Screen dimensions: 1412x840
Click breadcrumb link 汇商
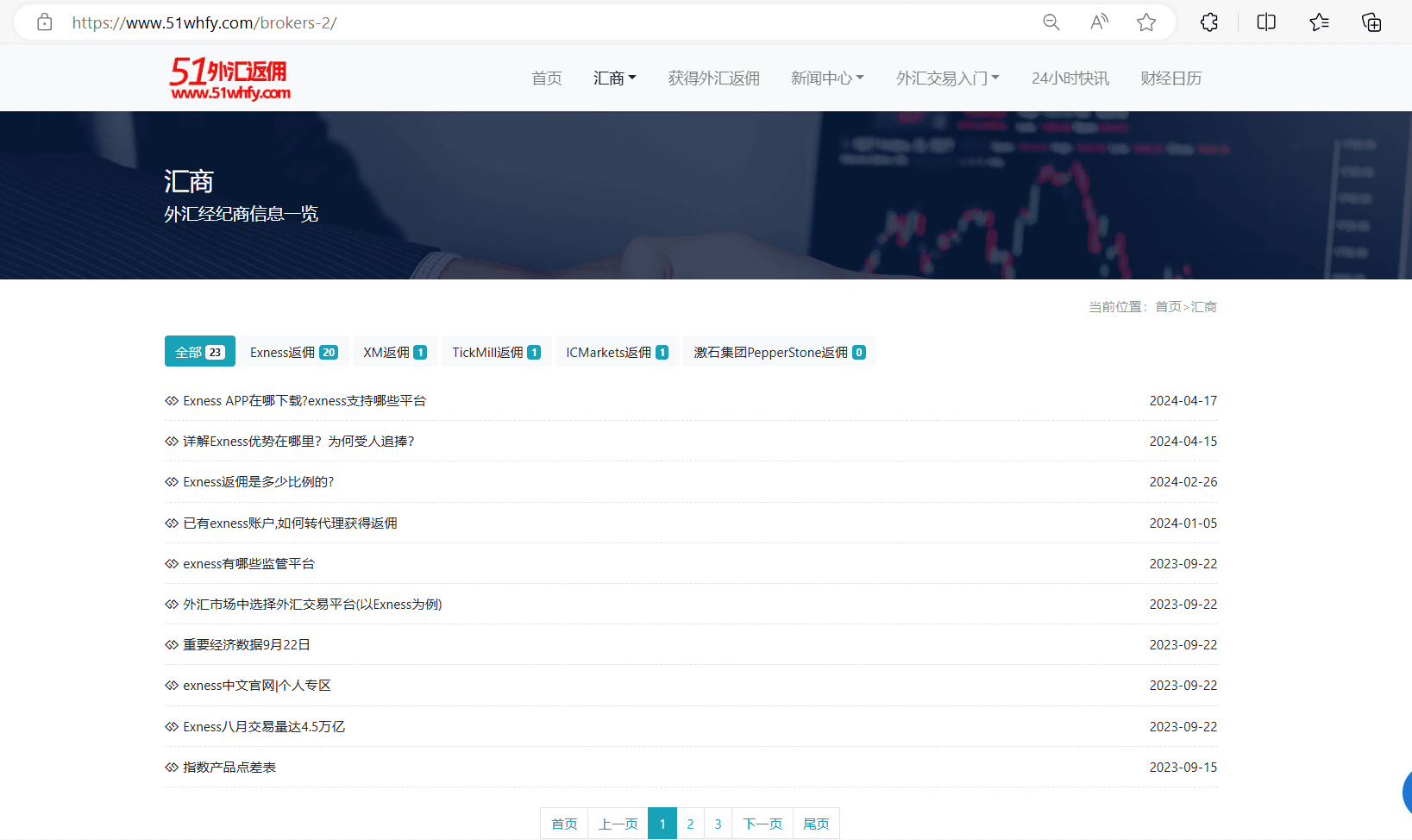(x=1204, y=307)
